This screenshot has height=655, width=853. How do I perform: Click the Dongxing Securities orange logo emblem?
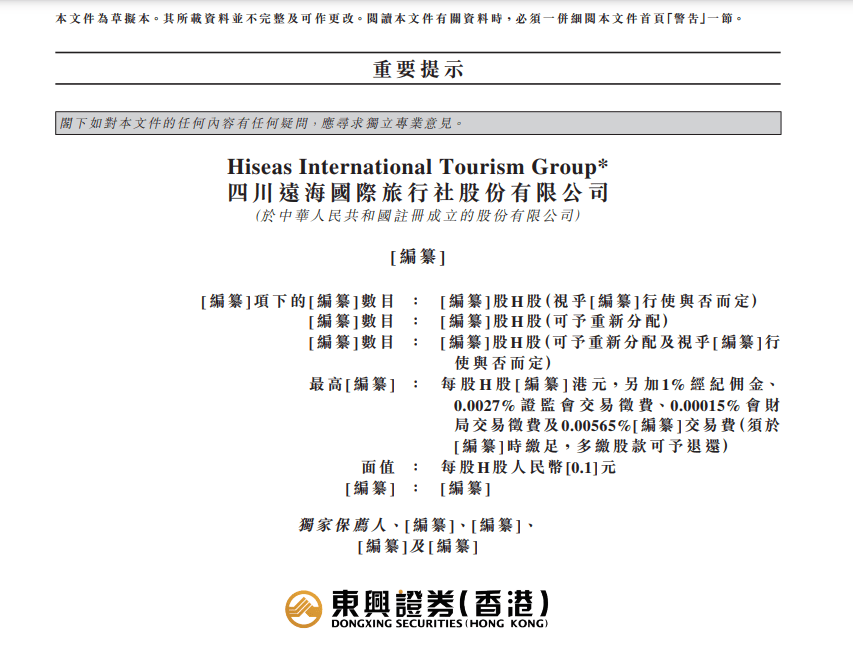coord(304,609)
